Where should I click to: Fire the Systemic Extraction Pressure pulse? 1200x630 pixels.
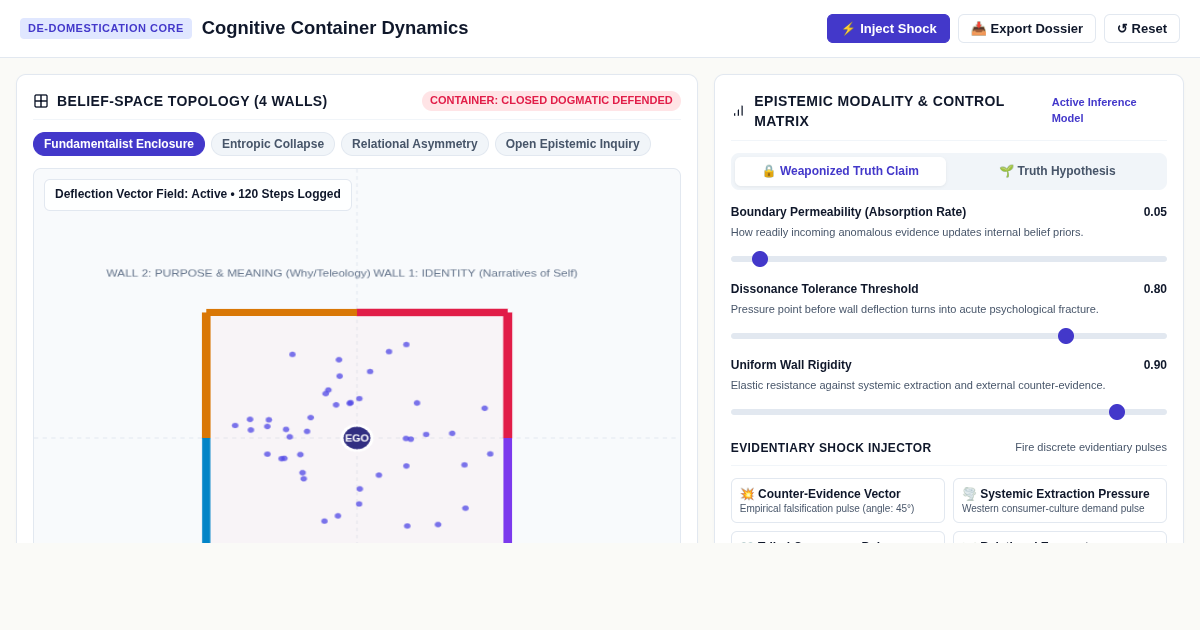(1060, 501)
